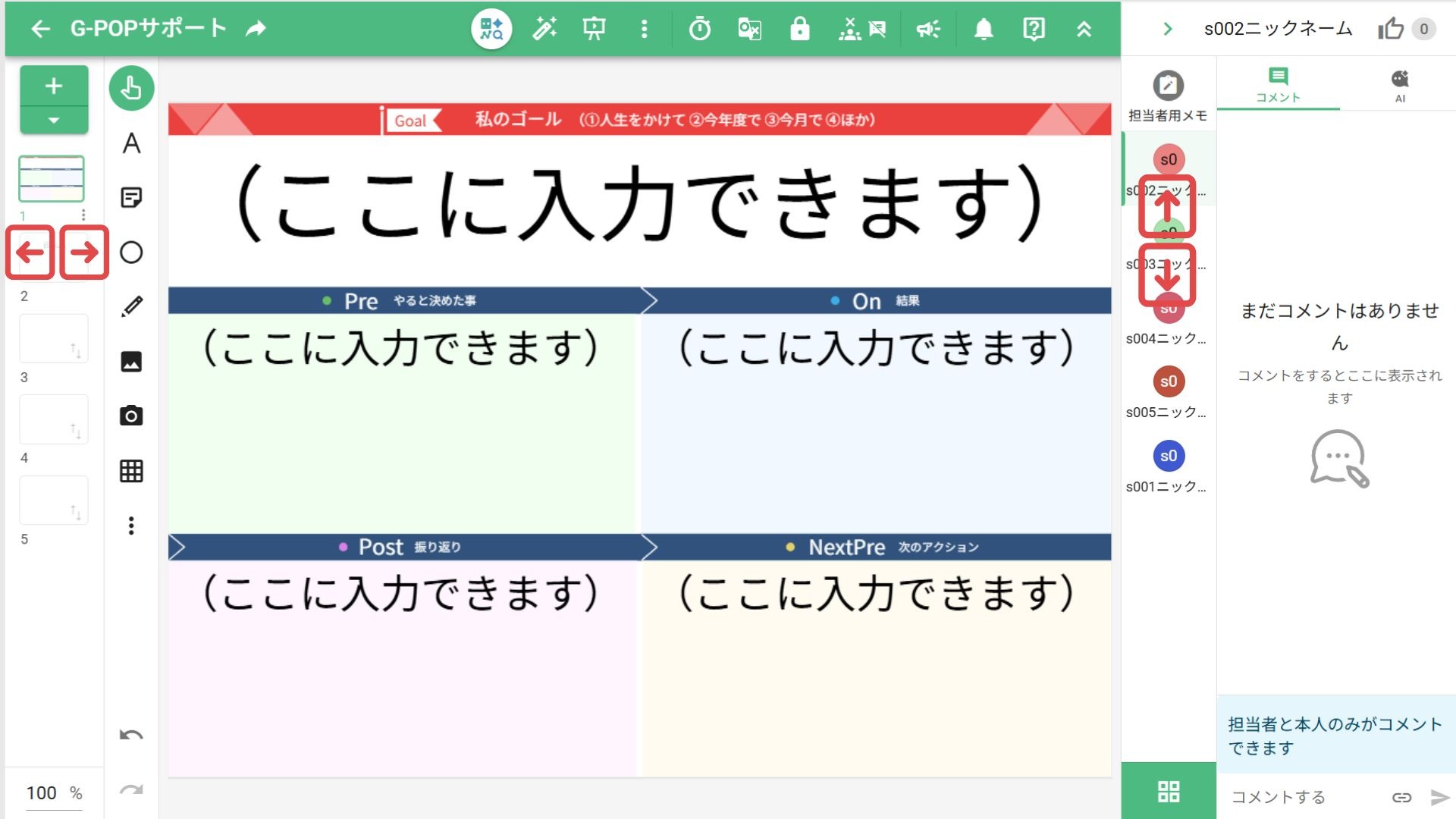
Task: Start presentation mode with the screen icon
Action: point(595,29)
